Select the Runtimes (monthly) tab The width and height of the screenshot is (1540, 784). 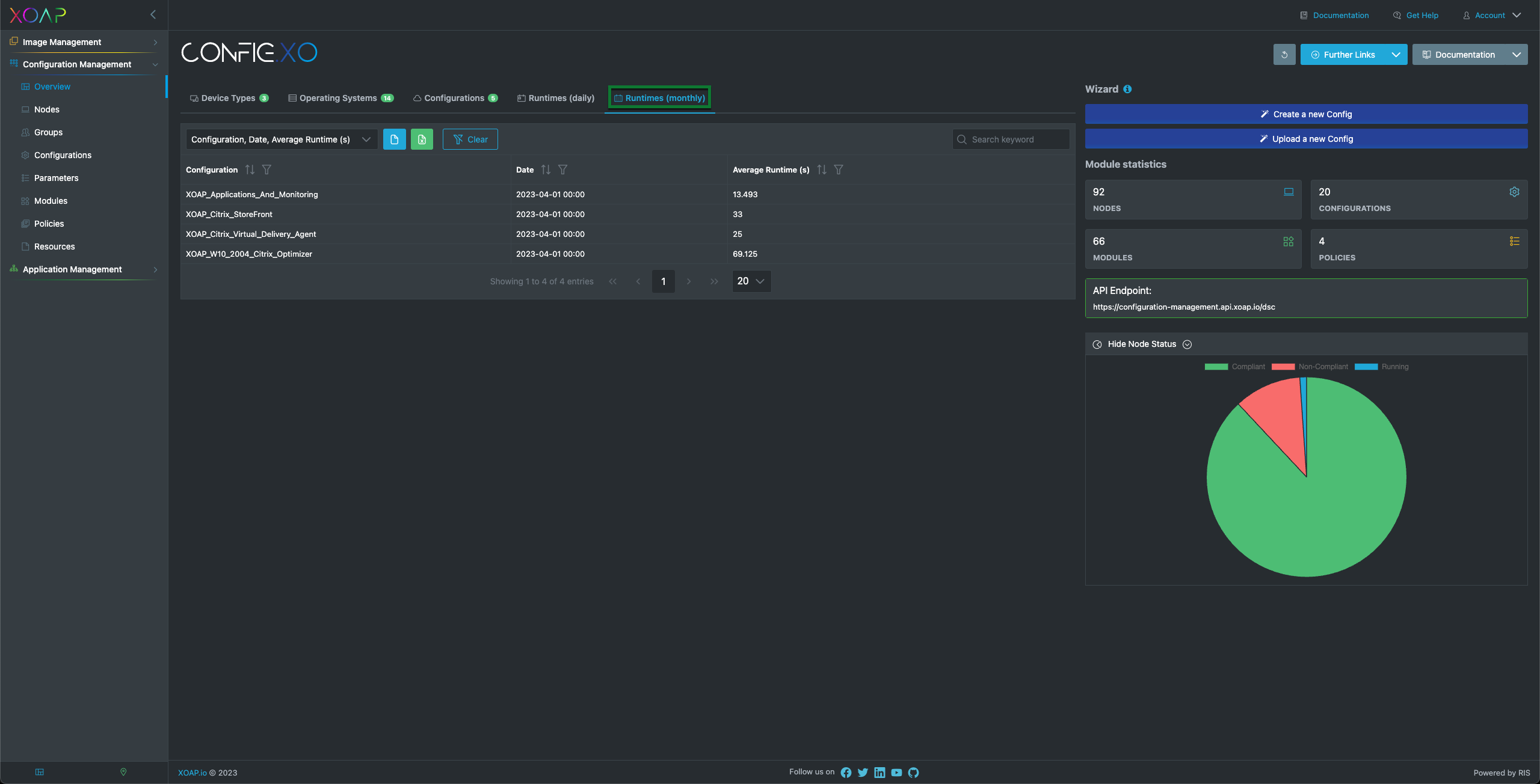[x=660, y=98]
